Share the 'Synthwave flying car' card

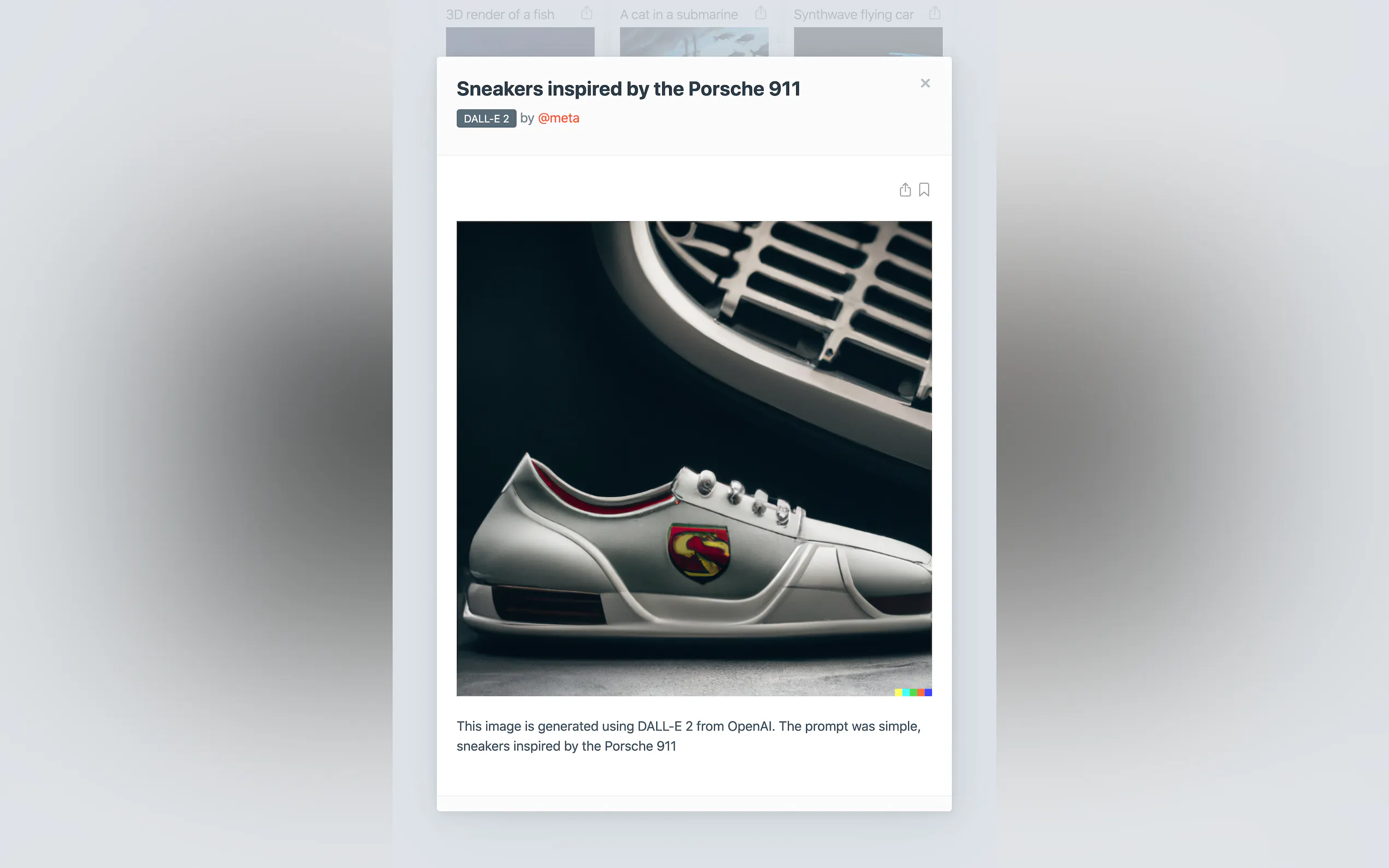click(934, 13)
